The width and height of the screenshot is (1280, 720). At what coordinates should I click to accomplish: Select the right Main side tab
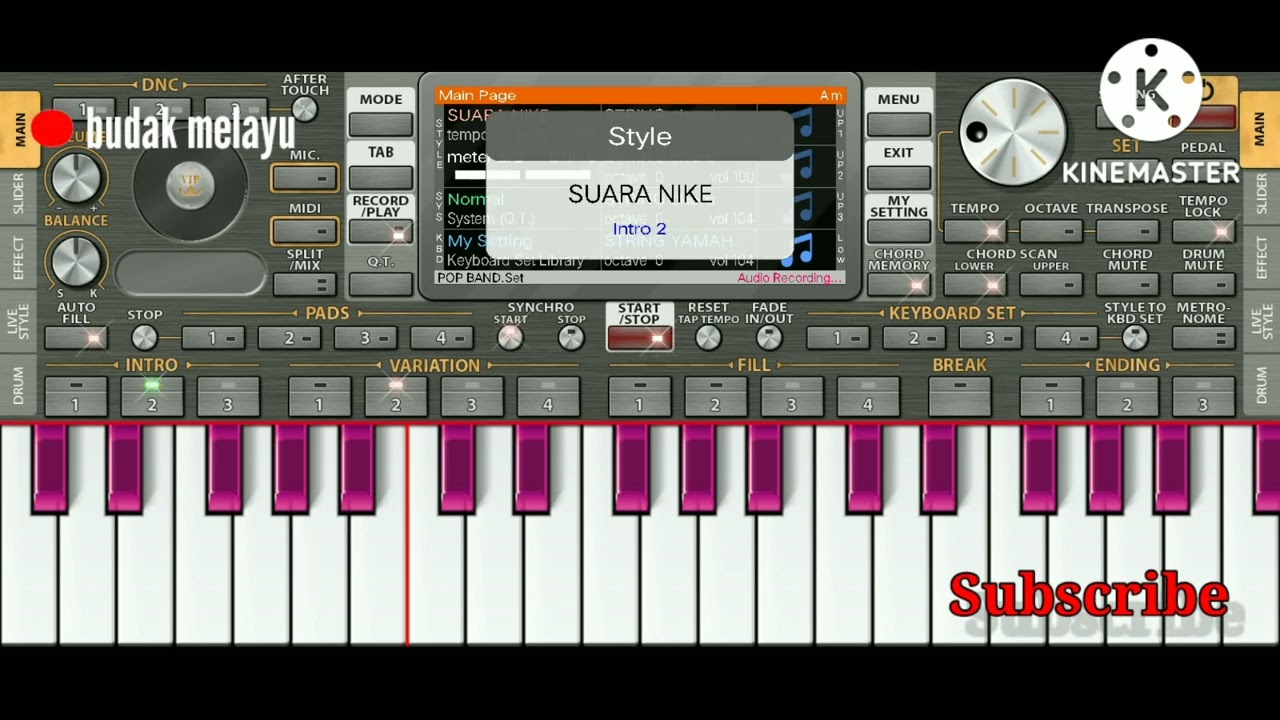coord(1260,130)
